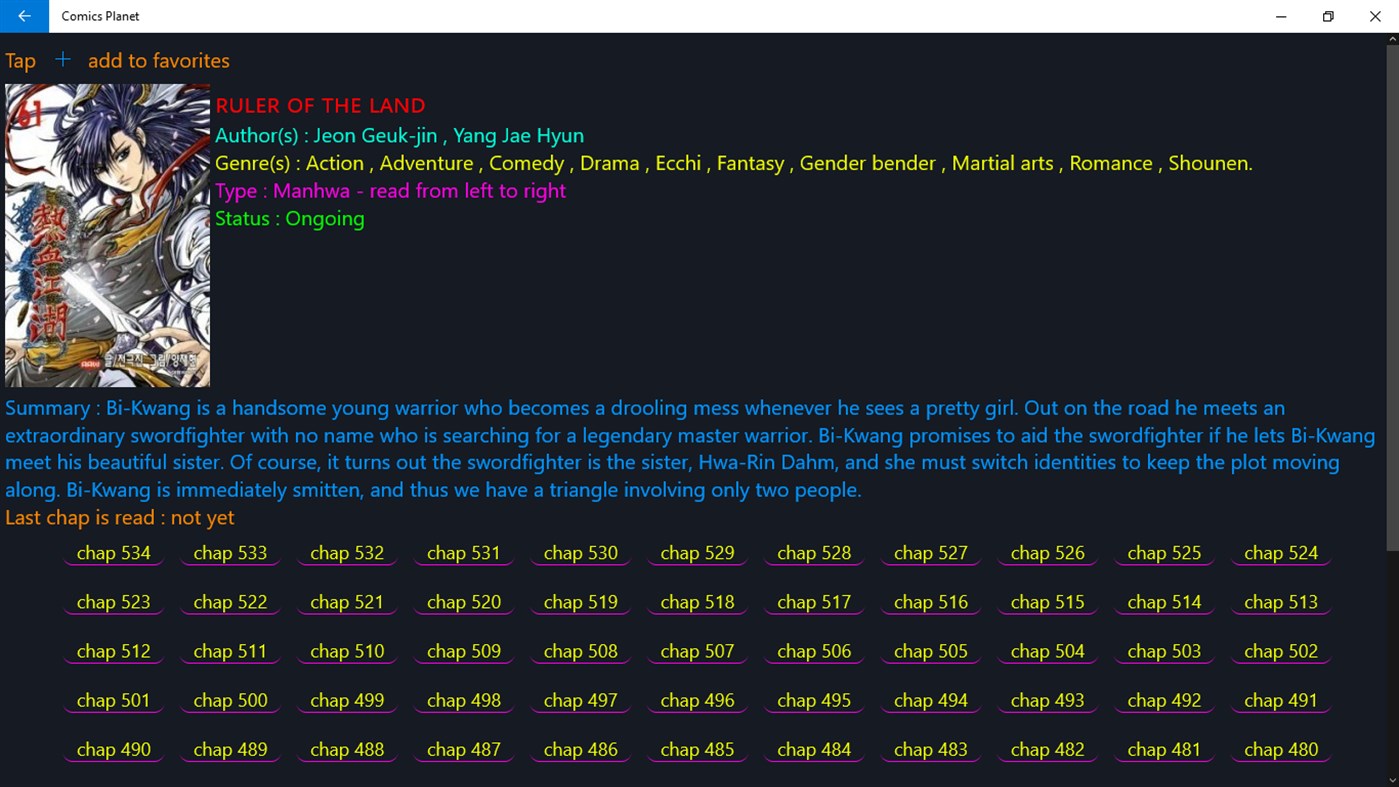Read chap 510

[347, 651]
